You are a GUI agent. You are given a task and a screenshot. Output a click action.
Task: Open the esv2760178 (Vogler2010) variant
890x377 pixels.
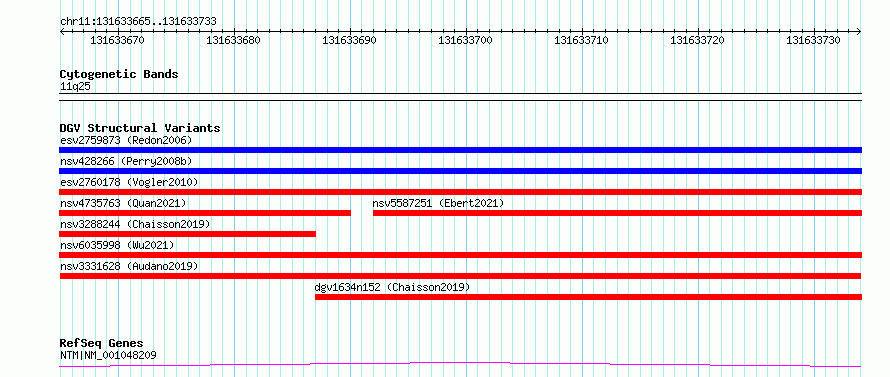click(x=129, y=182)
